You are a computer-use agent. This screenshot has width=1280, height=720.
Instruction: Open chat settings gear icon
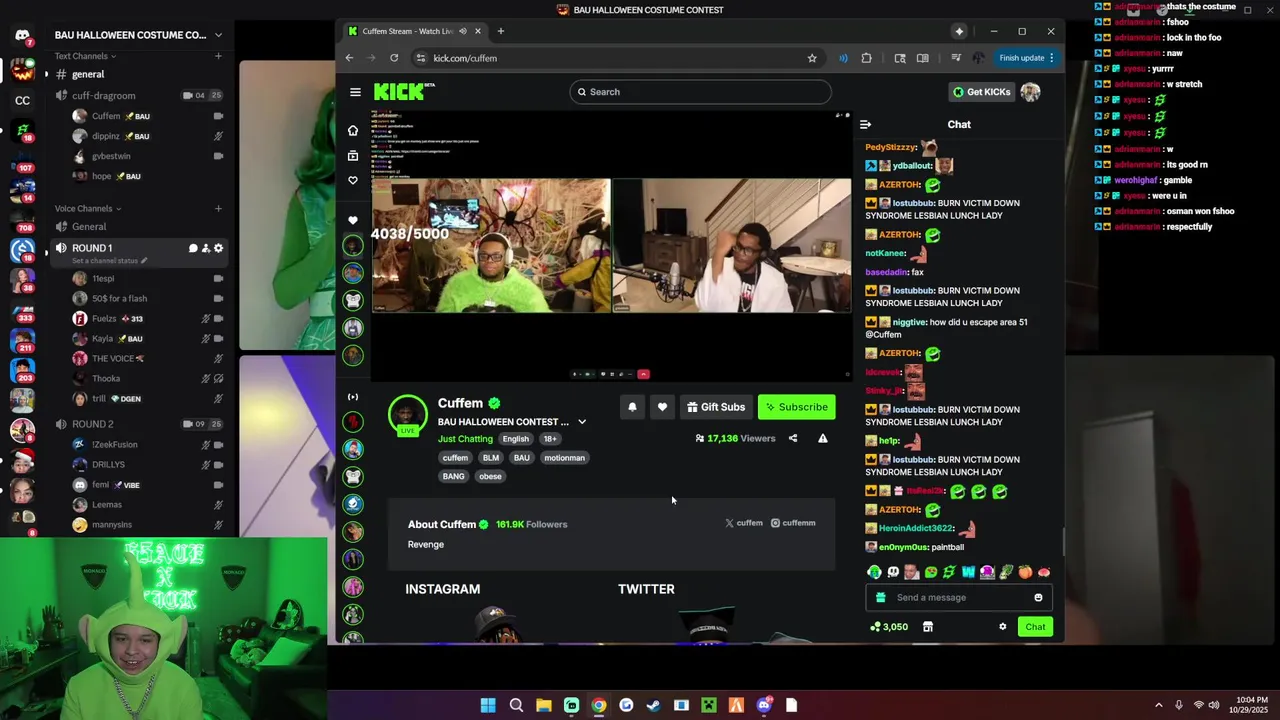point(1002,627)
